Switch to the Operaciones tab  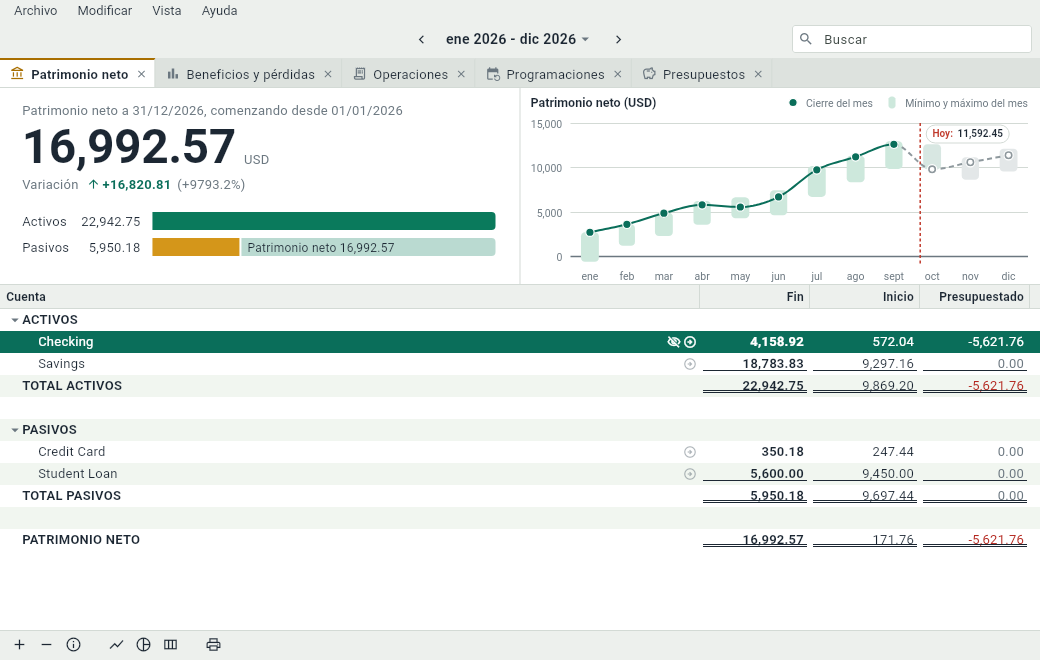410,74
